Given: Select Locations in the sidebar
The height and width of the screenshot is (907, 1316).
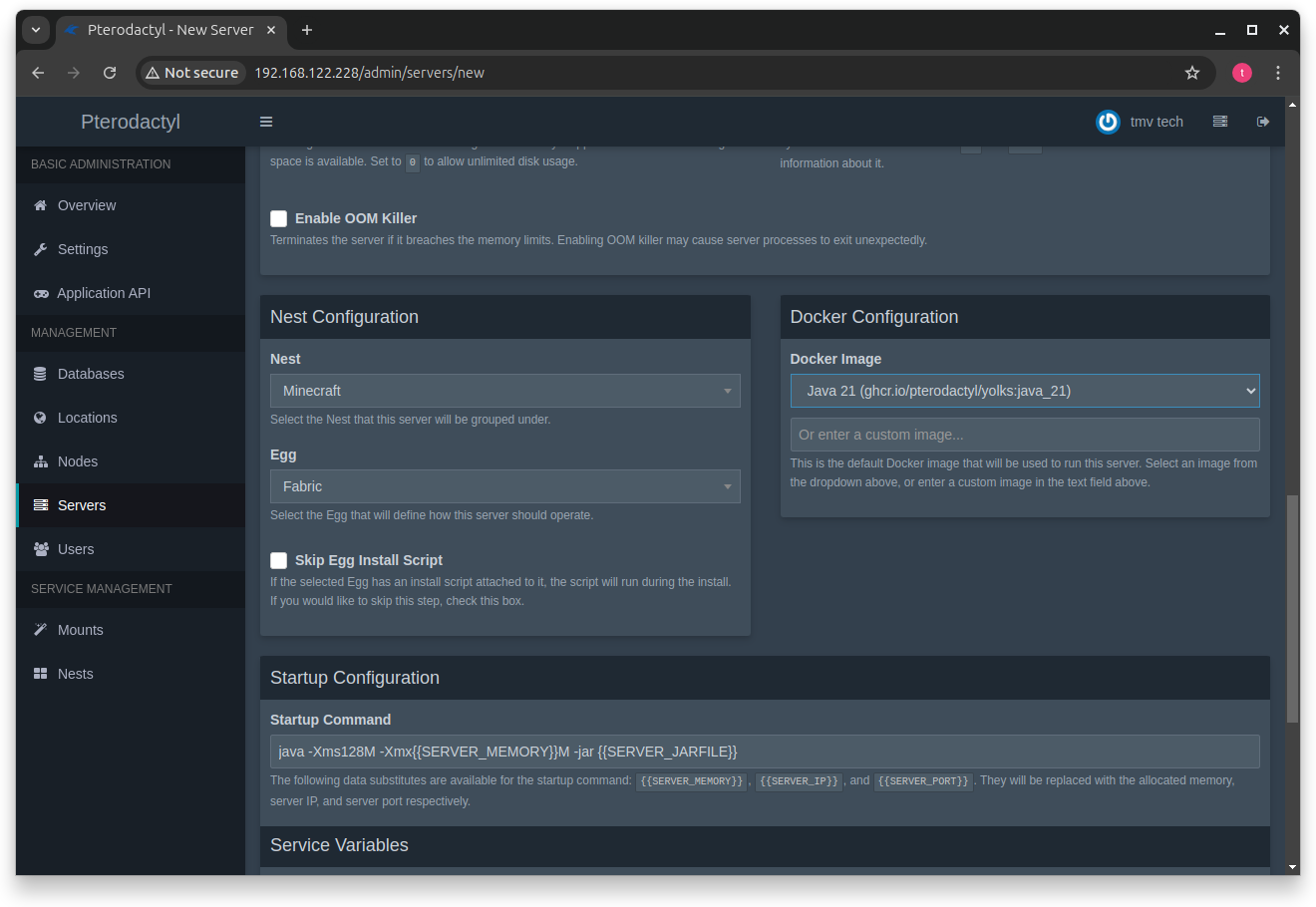Looking at the screenshot, I should 86,417.
